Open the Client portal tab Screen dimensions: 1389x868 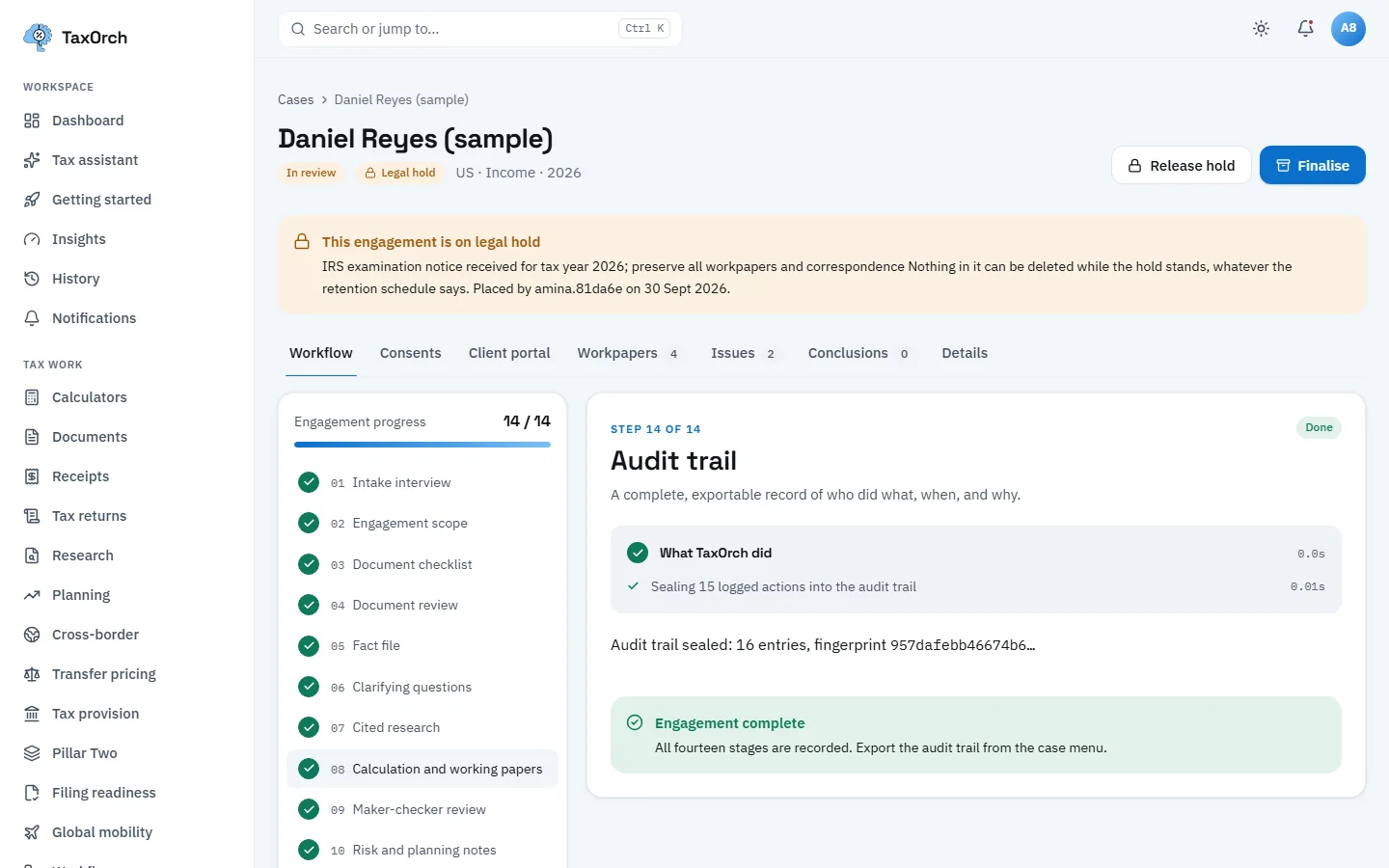tap(509, 353)
